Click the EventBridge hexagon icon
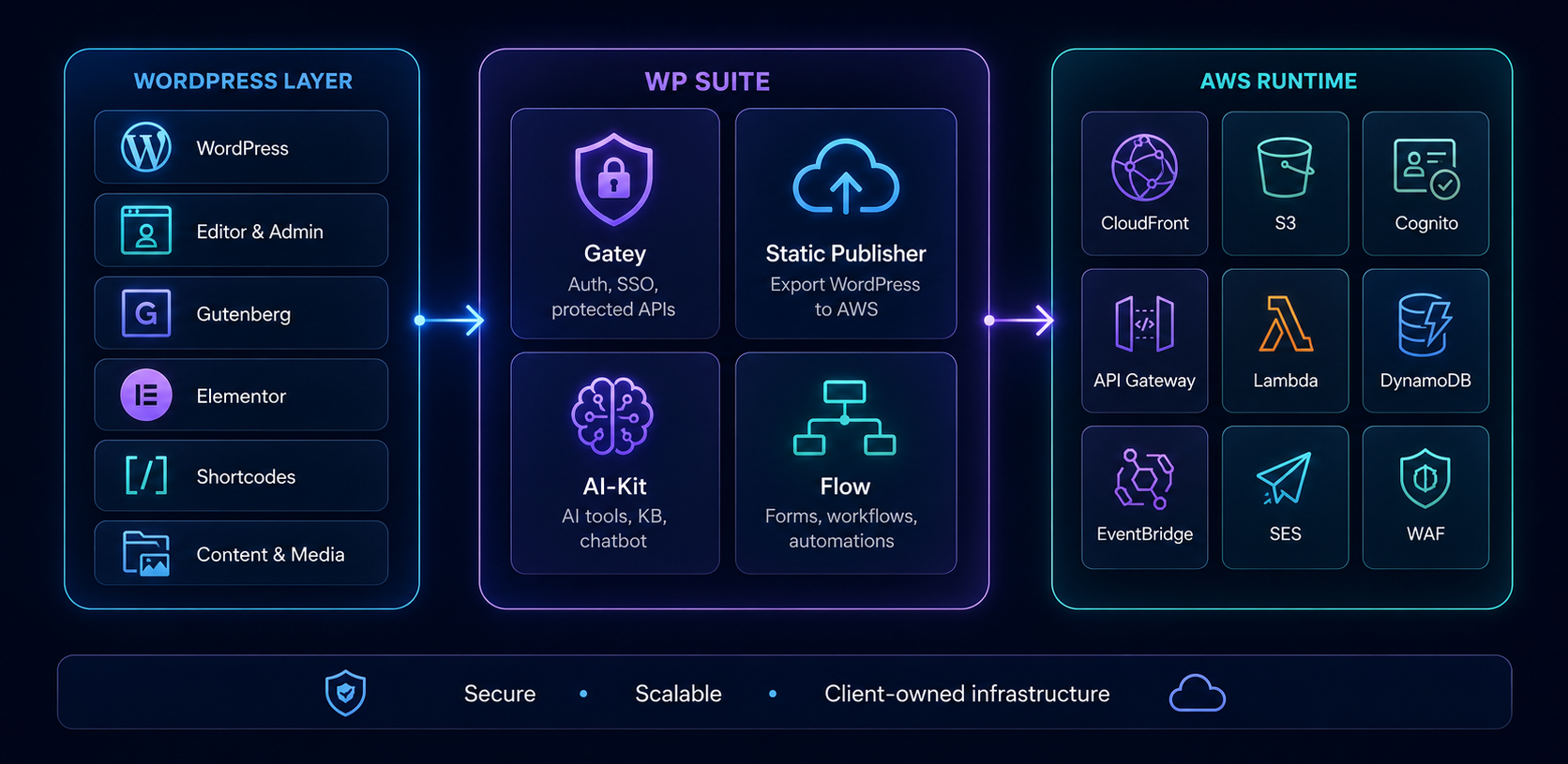Image resolution: width=1568 pixels, height=764 pixels. point(1144,479)
